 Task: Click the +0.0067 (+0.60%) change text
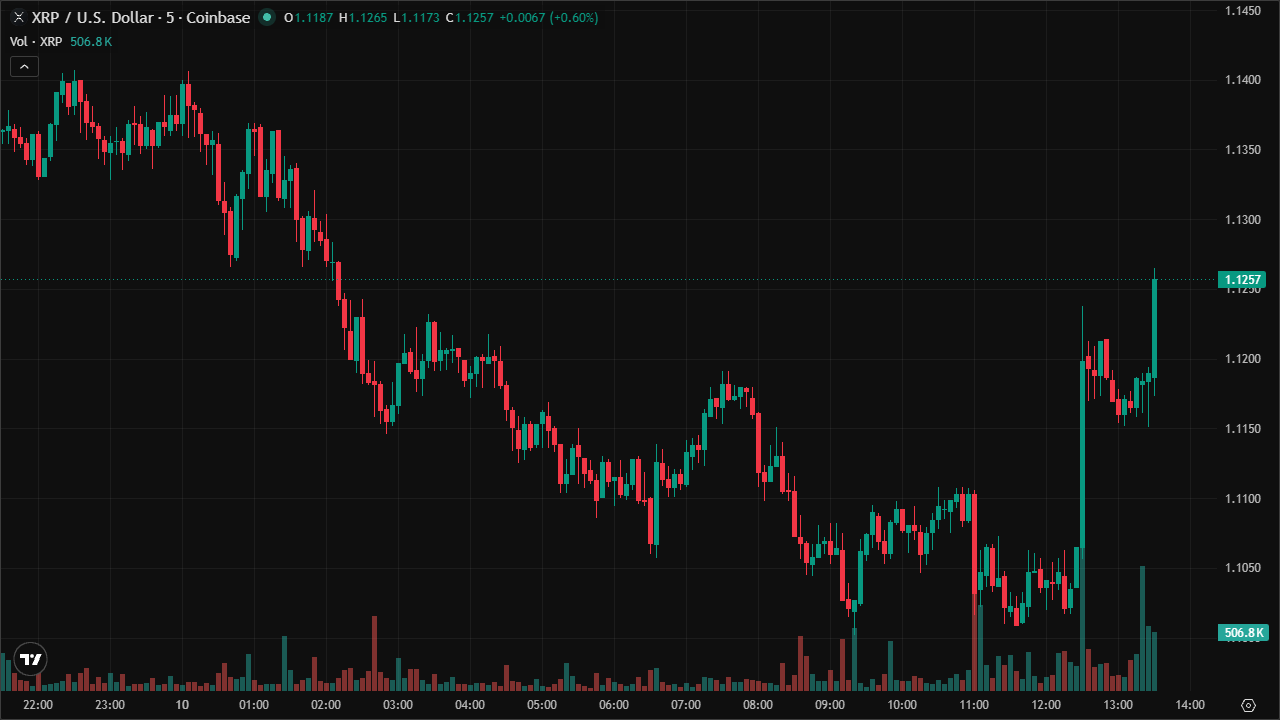pyautogui.click(x=549, y=17)
